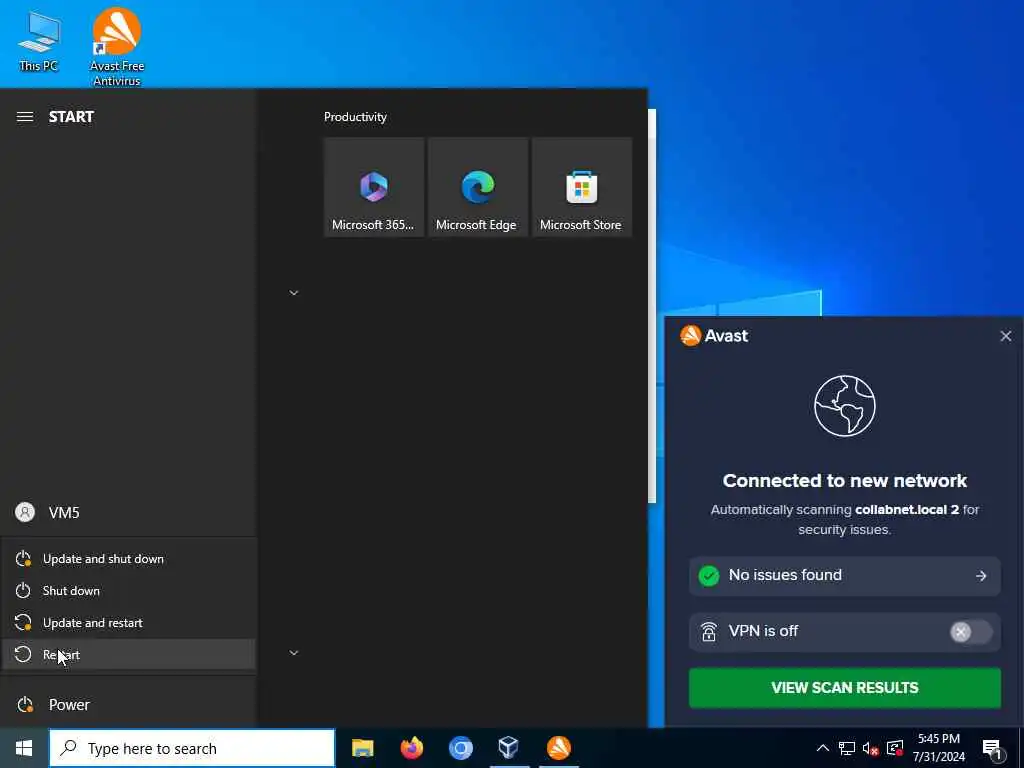This screenshot has height=768, width=1024.
Task: Launch Microsoft Edge tile
Action: [x=477, y=187]
